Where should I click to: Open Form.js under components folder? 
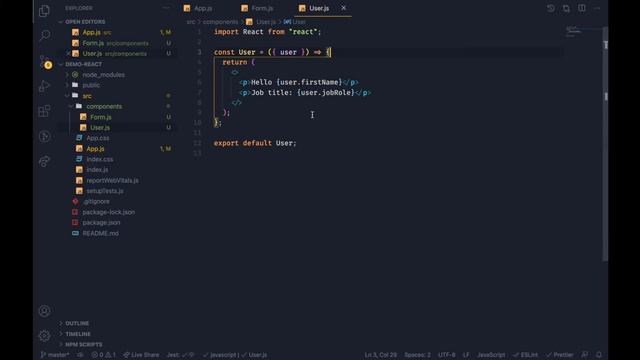101,117
